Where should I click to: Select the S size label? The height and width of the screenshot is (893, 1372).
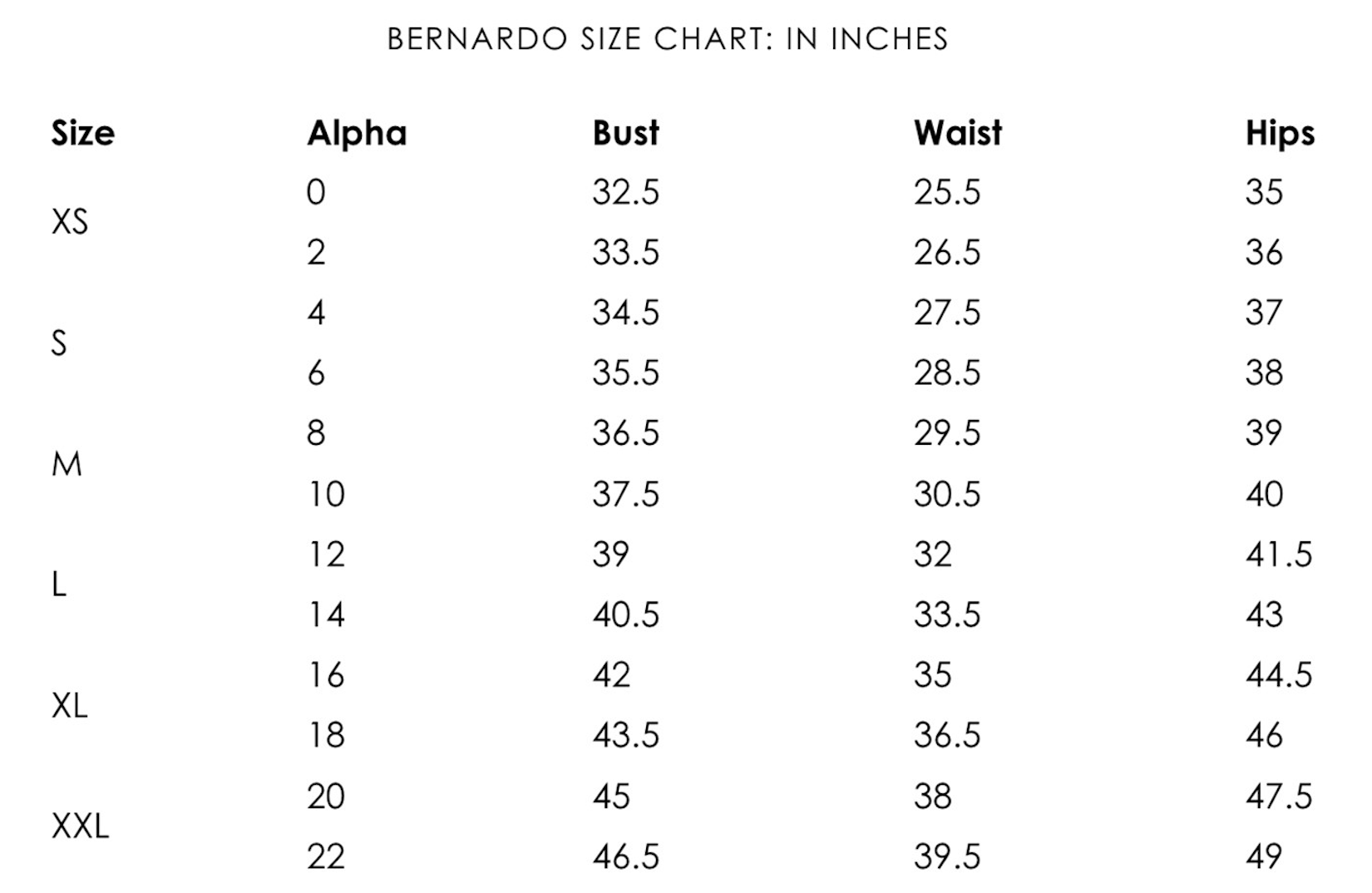[x=59, y=343]
